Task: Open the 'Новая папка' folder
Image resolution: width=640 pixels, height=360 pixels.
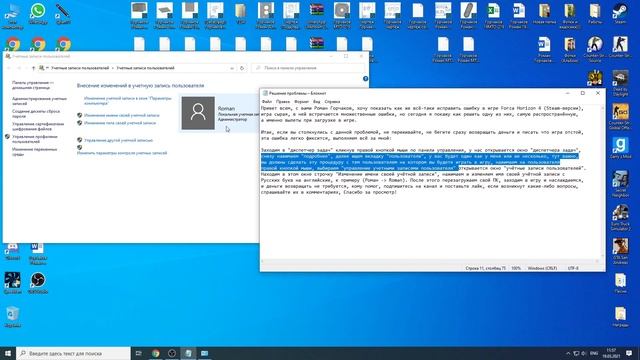Action: (544, 14)
